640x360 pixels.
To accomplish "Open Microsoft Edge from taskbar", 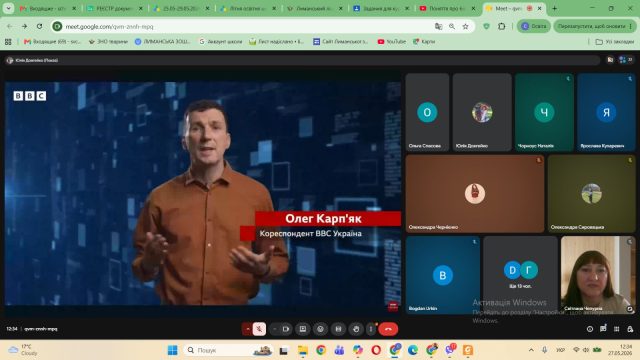I will [413, 350].
